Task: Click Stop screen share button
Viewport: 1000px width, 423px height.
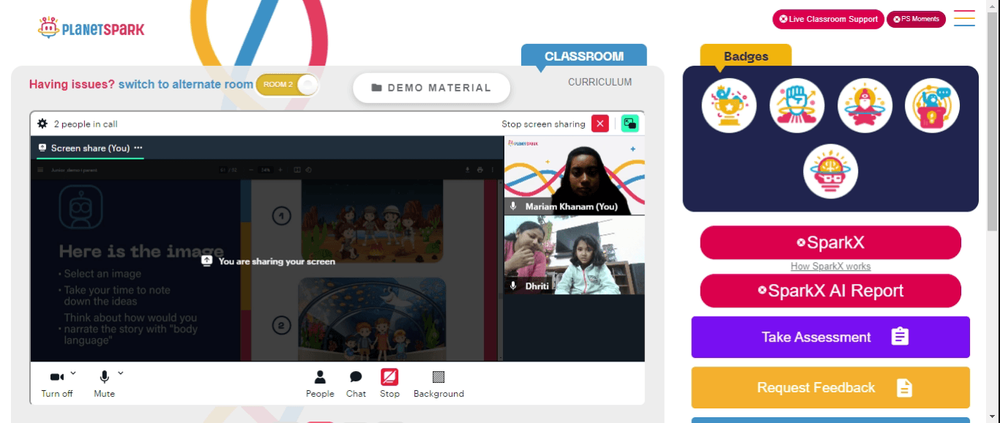Action: click(390, 384)
